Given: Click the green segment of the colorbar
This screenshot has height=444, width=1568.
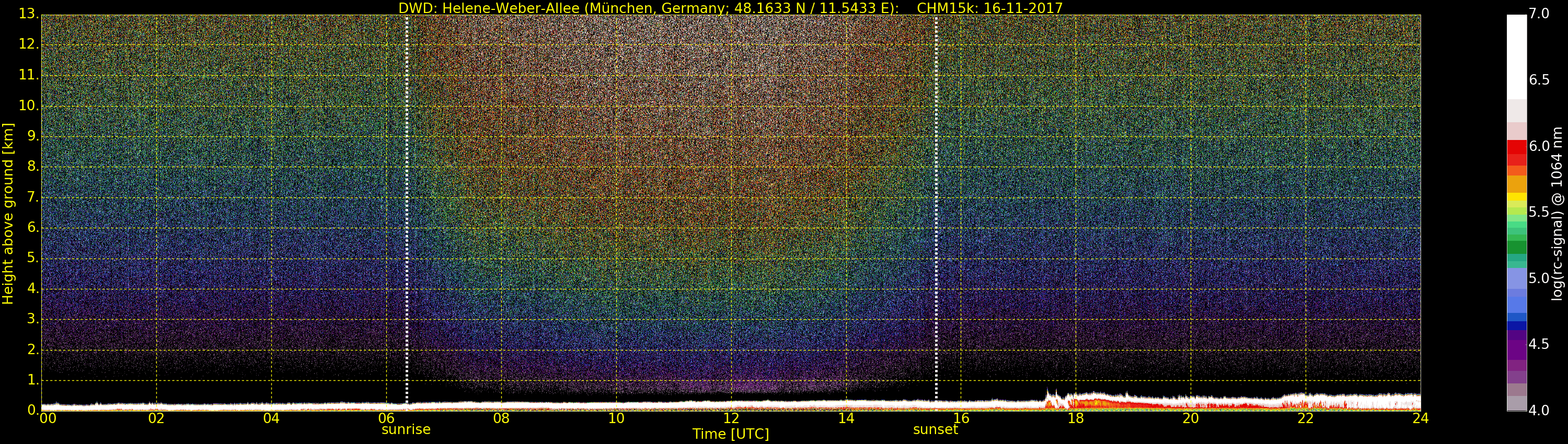Looking at the screenshot, I should pyautogui.click(x=1517, y=247).
